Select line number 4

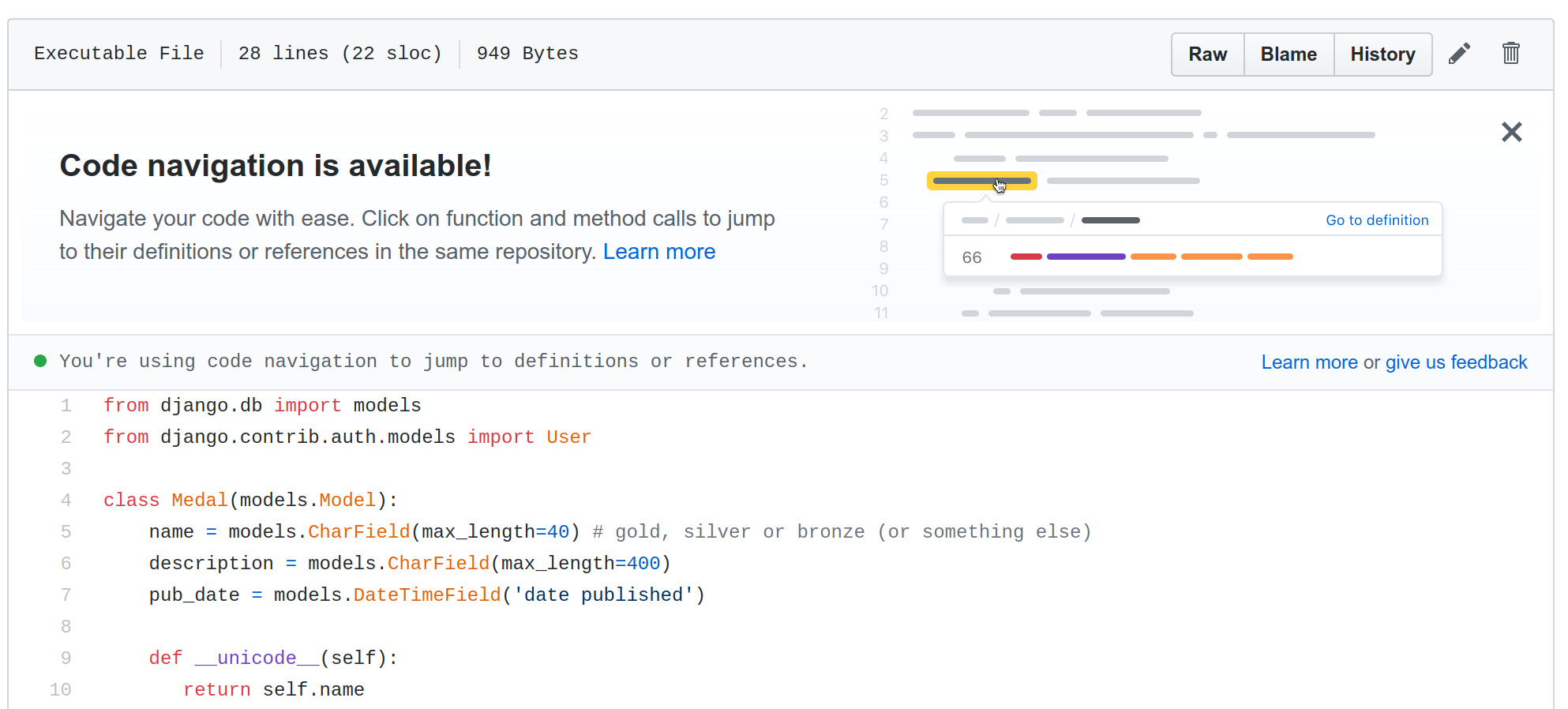click(66, 501)
